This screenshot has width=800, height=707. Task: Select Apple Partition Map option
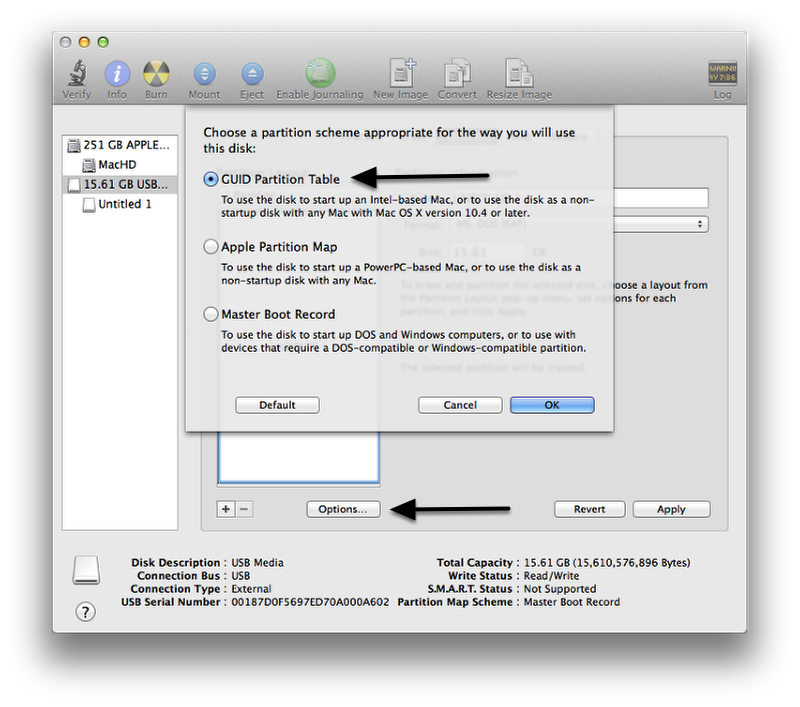pyautogui.click(x=211, y=246)
